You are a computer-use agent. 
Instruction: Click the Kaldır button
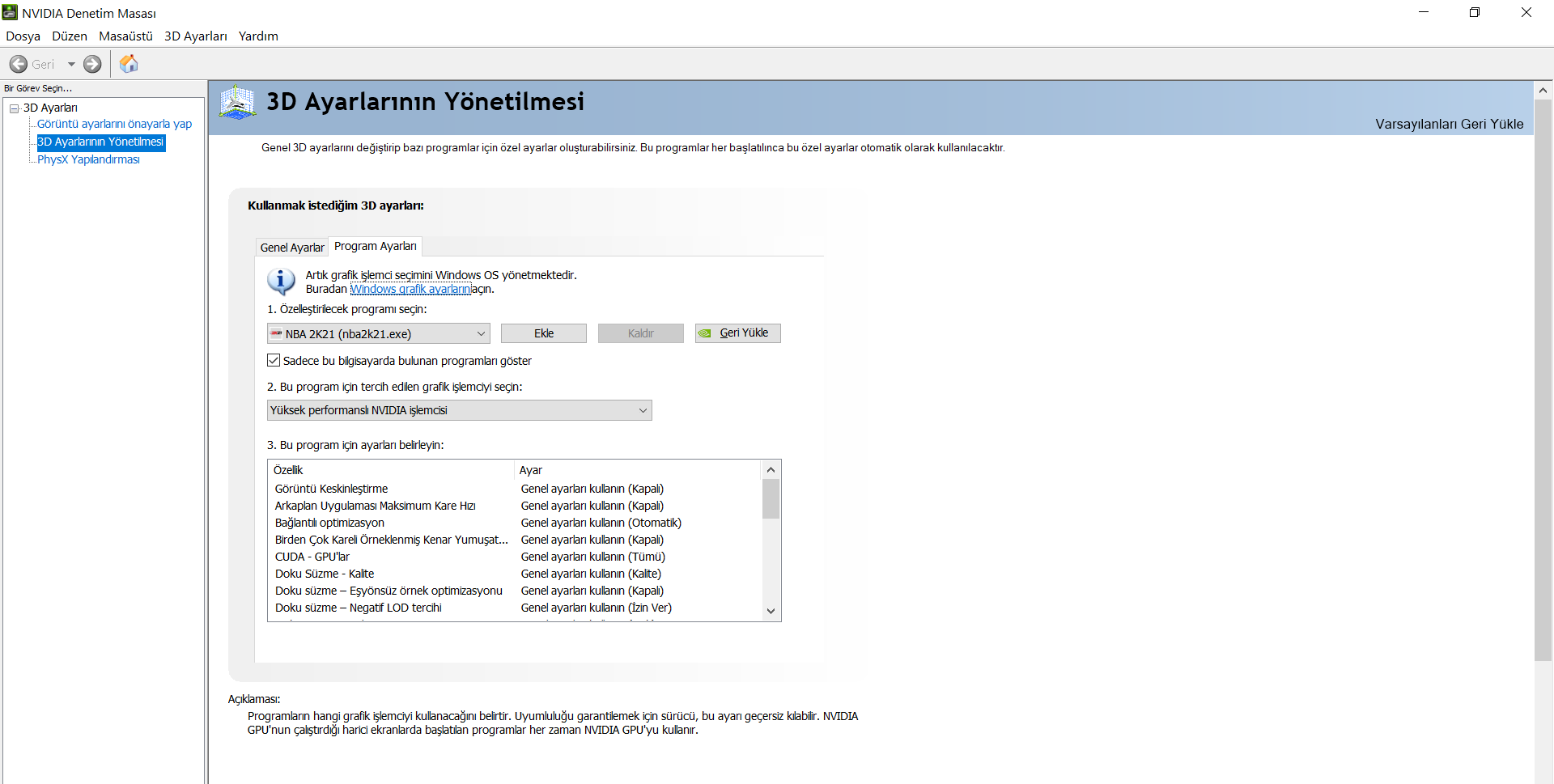click(x=641, y=333)
